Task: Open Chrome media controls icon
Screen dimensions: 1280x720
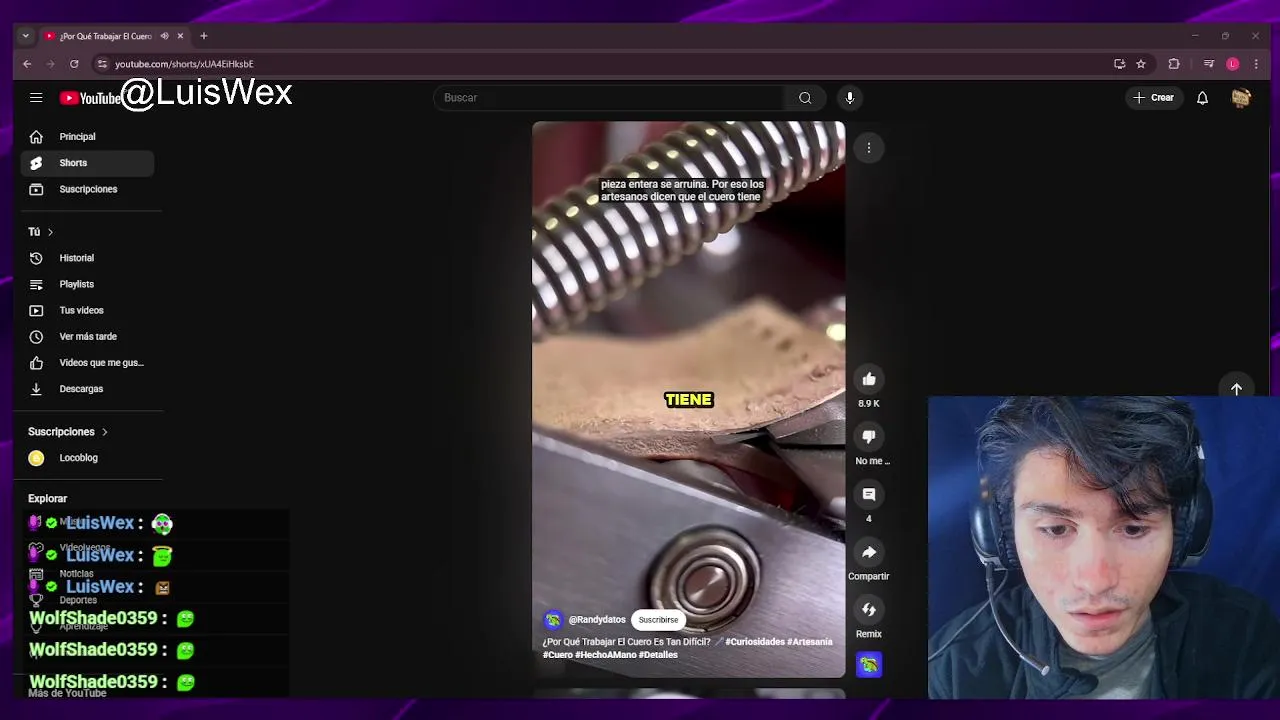Action: click(x=1208, y=64)
